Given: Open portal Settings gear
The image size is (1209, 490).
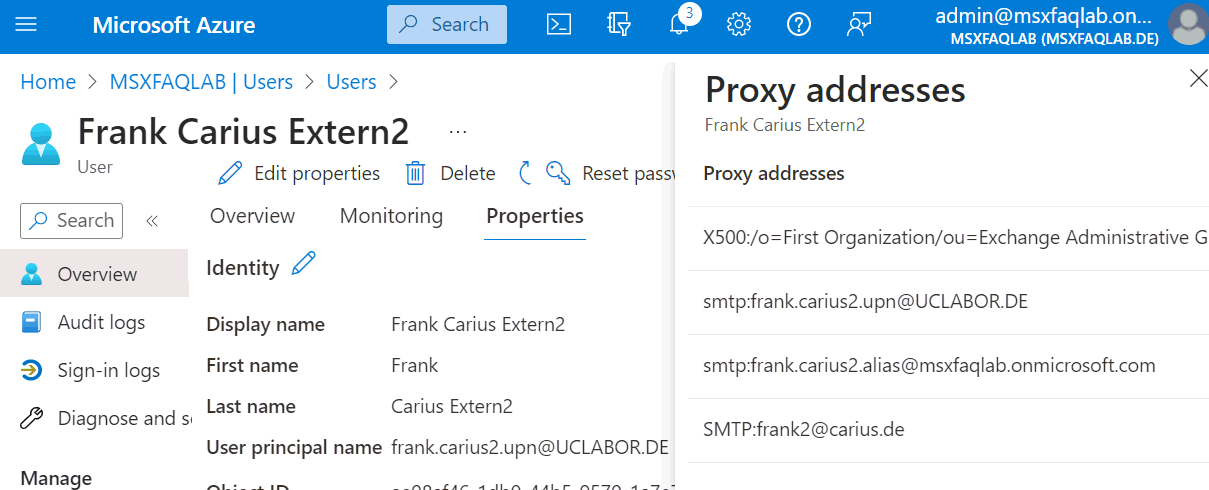Looking at the screenshot, I should point(738,25).
